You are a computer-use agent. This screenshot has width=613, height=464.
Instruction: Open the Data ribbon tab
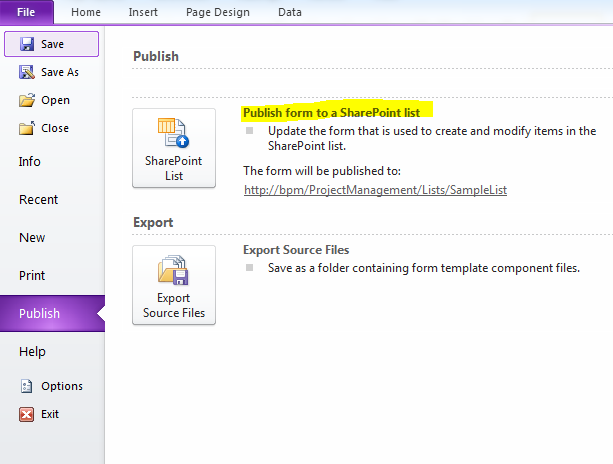coord(290,12)
